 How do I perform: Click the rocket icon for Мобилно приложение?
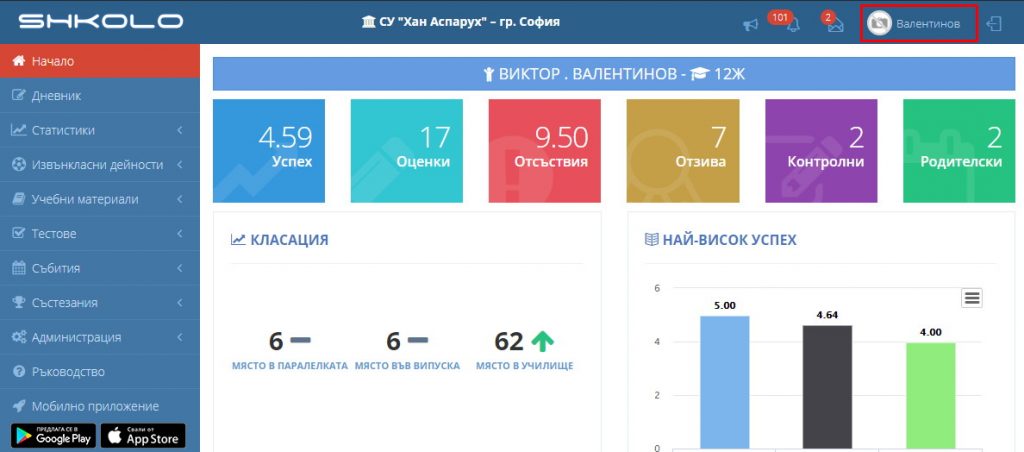[x=19, y=406]
